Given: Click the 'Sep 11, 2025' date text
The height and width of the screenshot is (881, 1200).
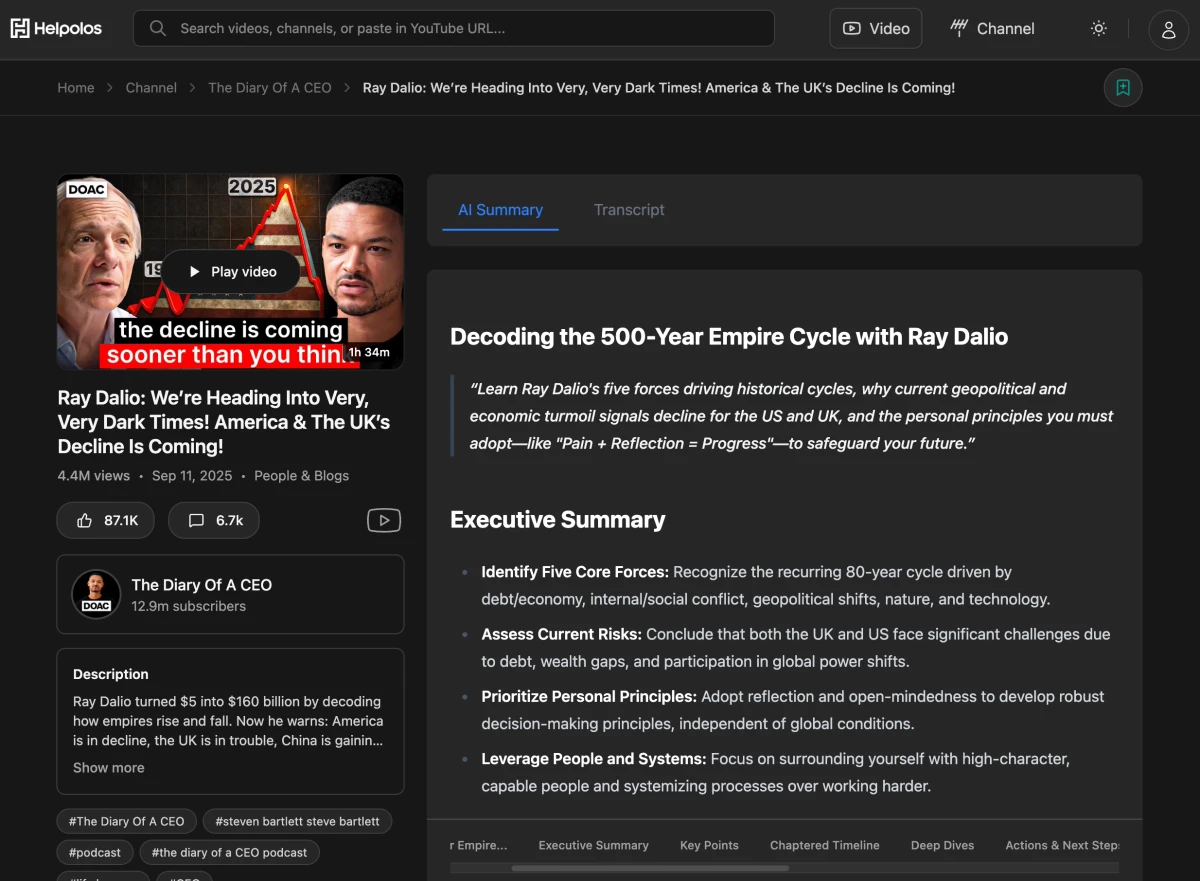Looking at the screenshot, I should [x=192, y=476].
